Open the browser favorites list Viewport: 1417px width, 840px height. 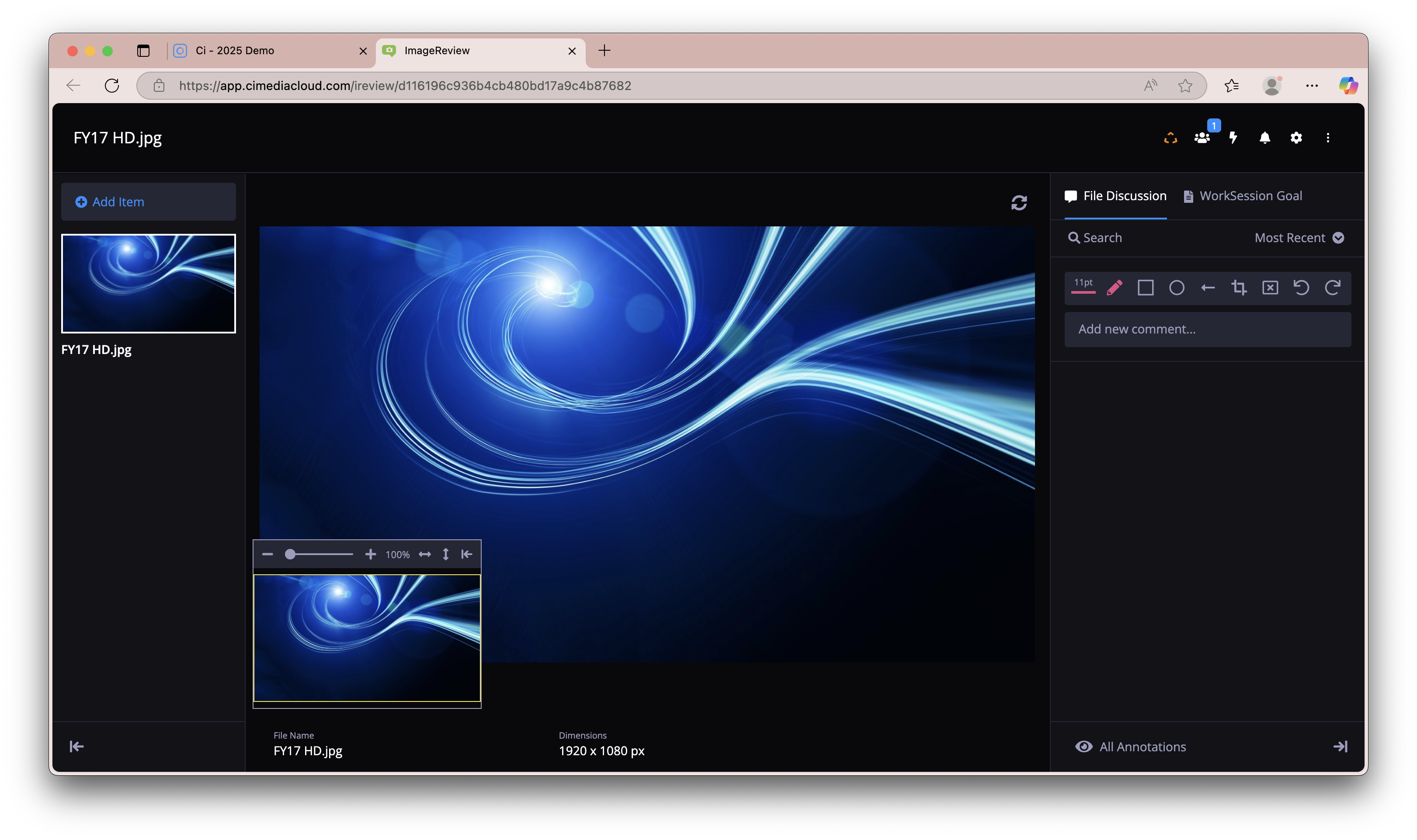[1231, 86]
